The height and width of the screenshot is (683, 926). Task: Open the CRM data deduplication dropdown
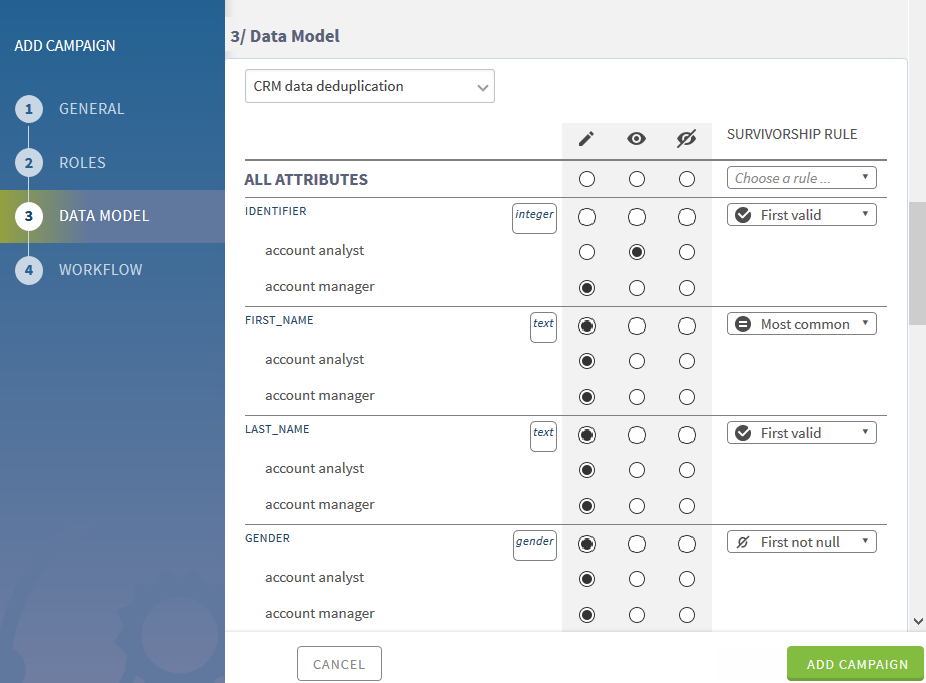tap(370, 87)
